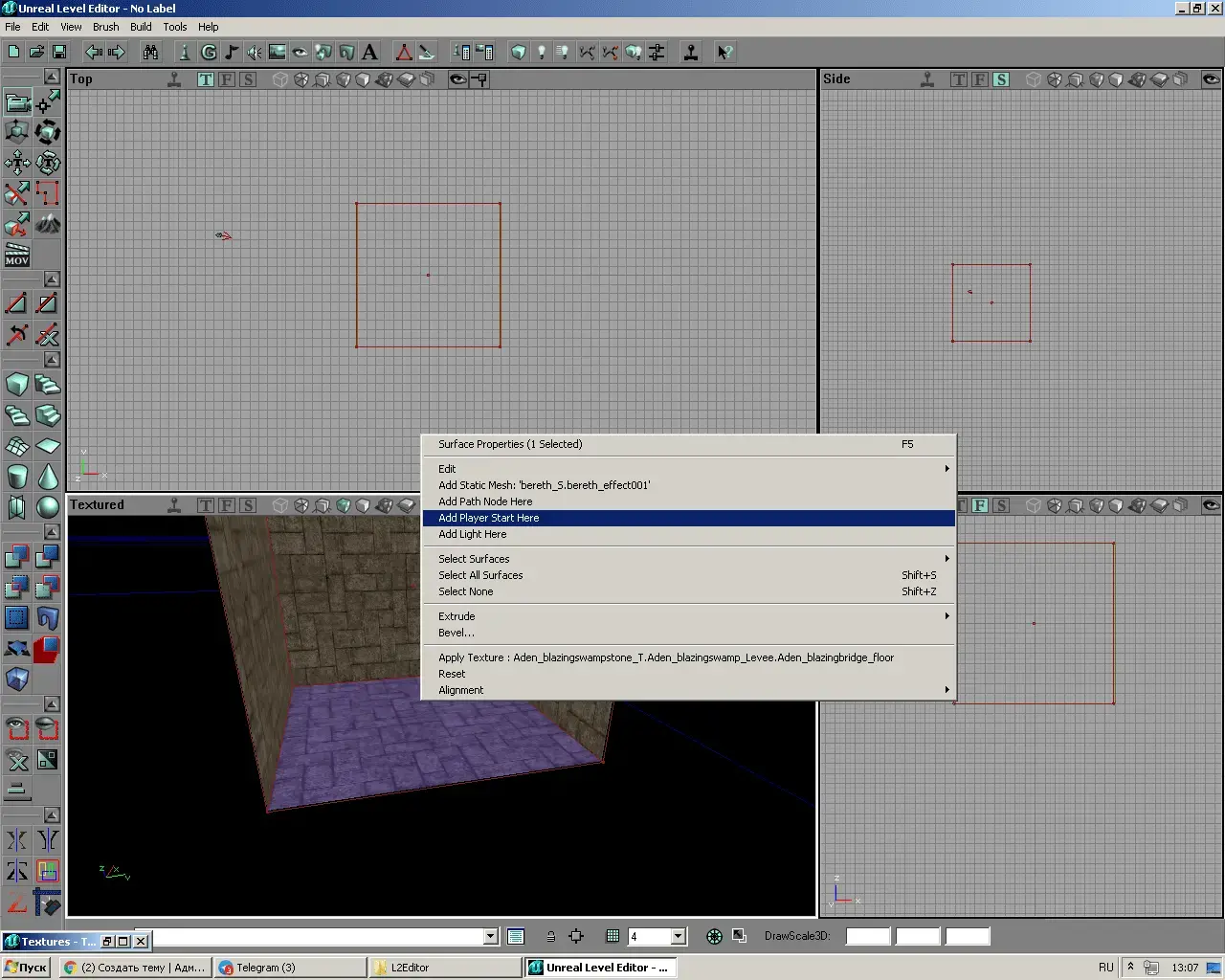Viewport: 1225px width, 980px height.
Task: Click Show Selected Actors Only eye icon
Action: coord(17,729)
